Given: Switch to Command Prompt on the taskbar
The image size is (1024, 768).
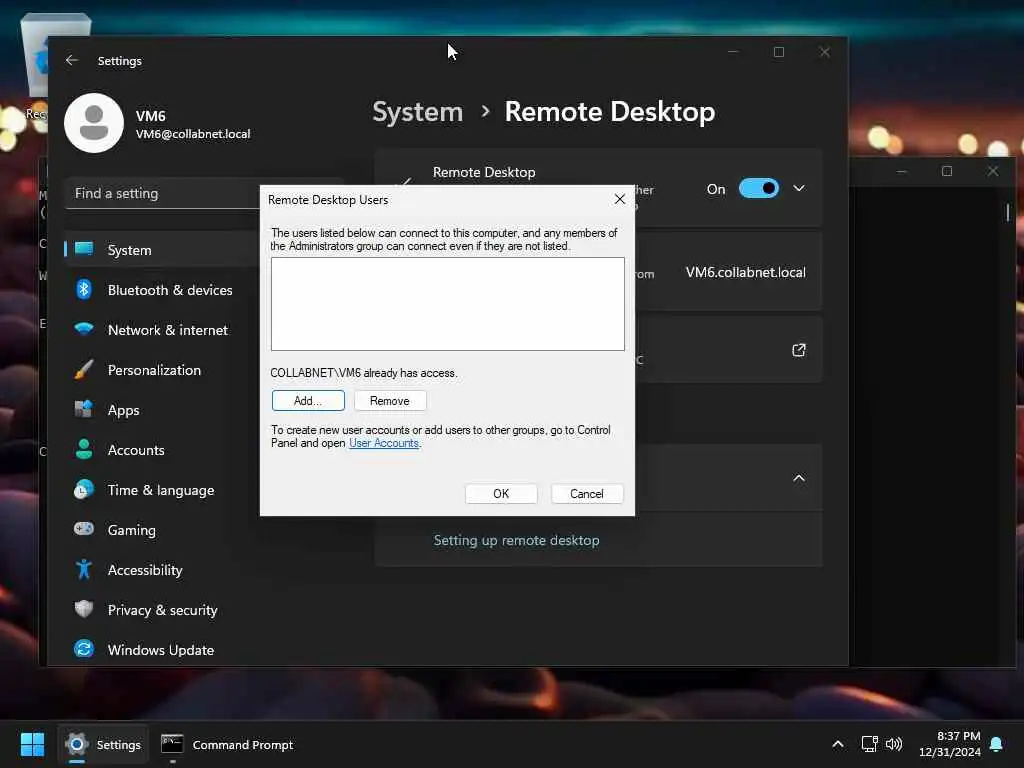Looking at the screenshot, I should point(227,744).
